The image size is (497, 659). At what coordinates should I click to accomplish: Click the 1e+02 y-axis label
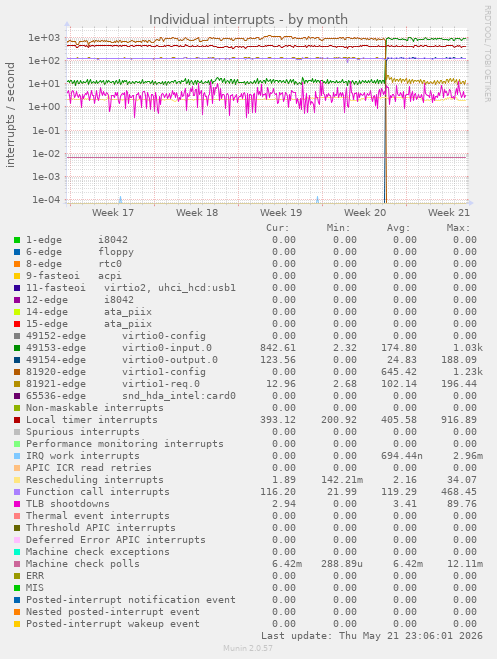(x=44, y=61)
